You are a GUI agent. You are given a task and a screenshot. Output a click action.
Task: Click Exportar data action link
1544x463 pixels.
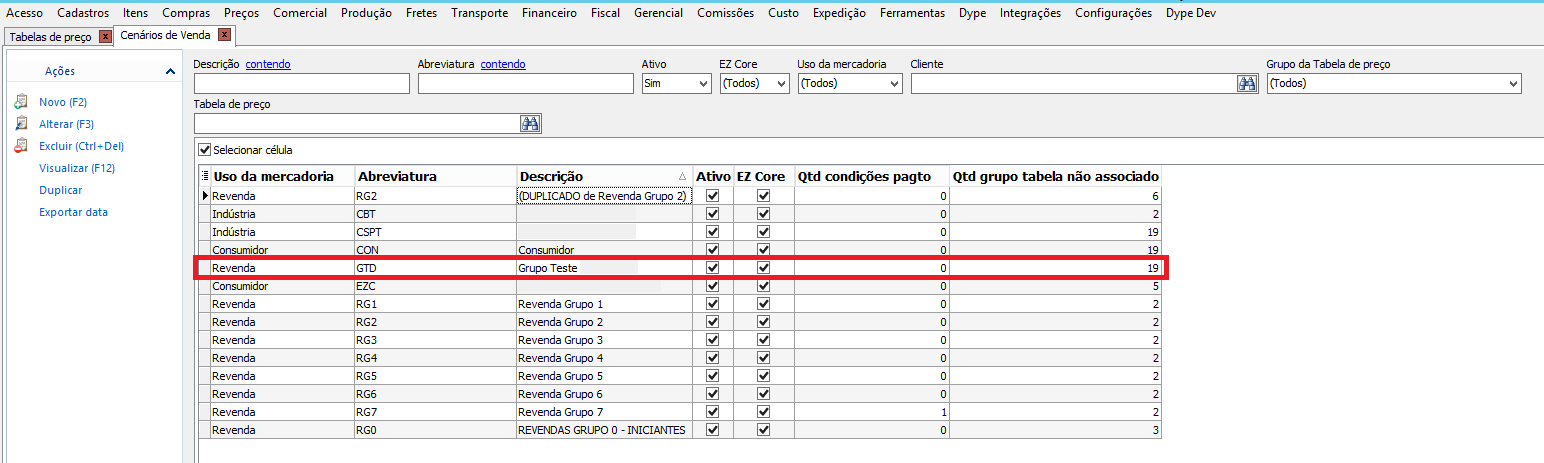[73, 212]
